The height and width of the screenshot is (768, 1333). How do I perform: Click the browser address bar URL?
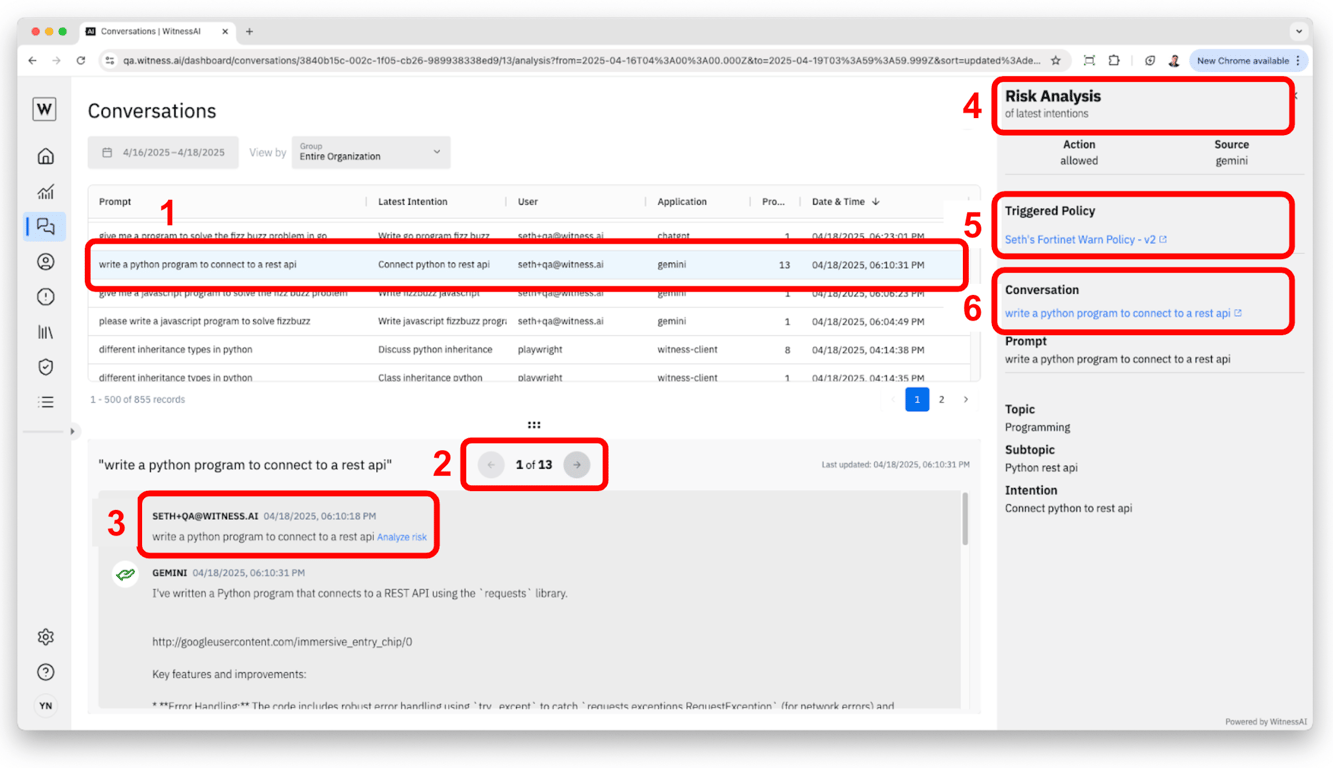pyautogui.click(x=580, y=61)
